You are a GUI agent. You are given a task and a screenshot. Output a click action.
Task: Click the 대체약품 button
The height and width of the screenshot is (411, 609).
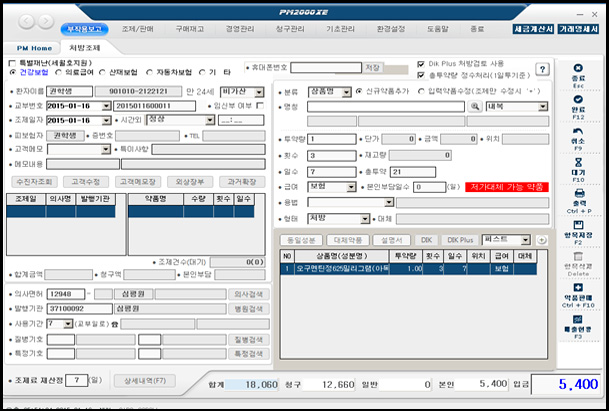[x=348, y=240]
